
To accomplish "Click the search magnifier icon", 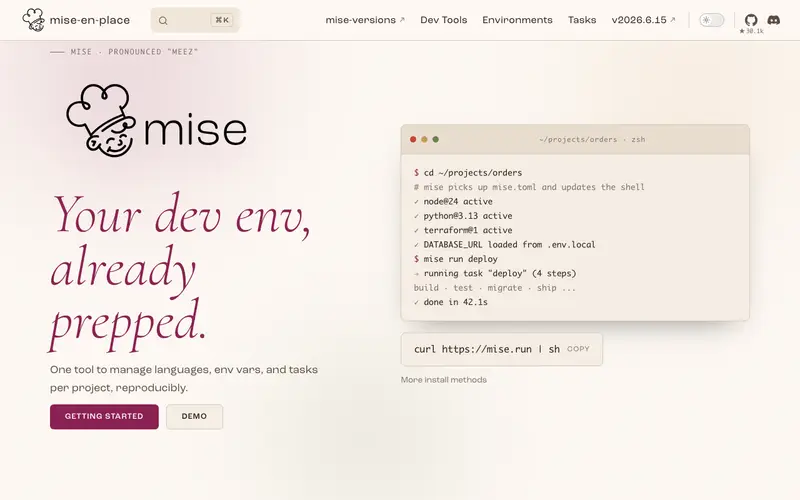I will pyautogui.click(x=163, y=20).
